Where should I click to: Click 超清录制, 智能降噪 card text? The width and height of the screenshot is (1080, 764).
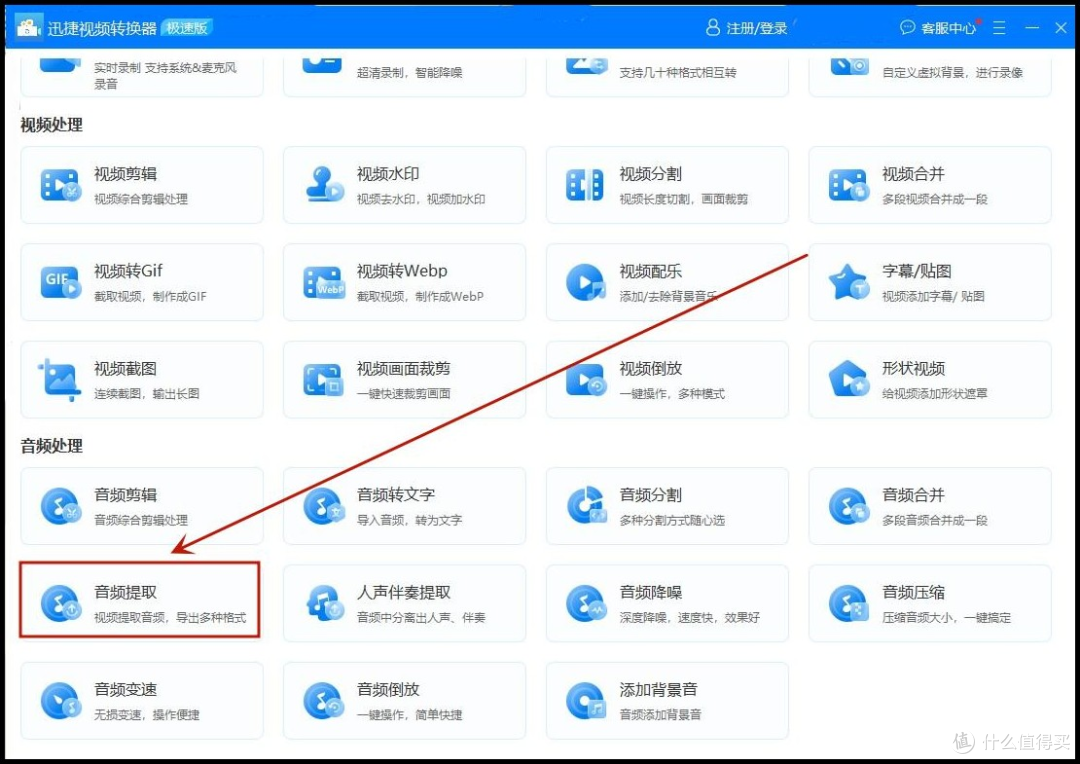coord(409,72)
